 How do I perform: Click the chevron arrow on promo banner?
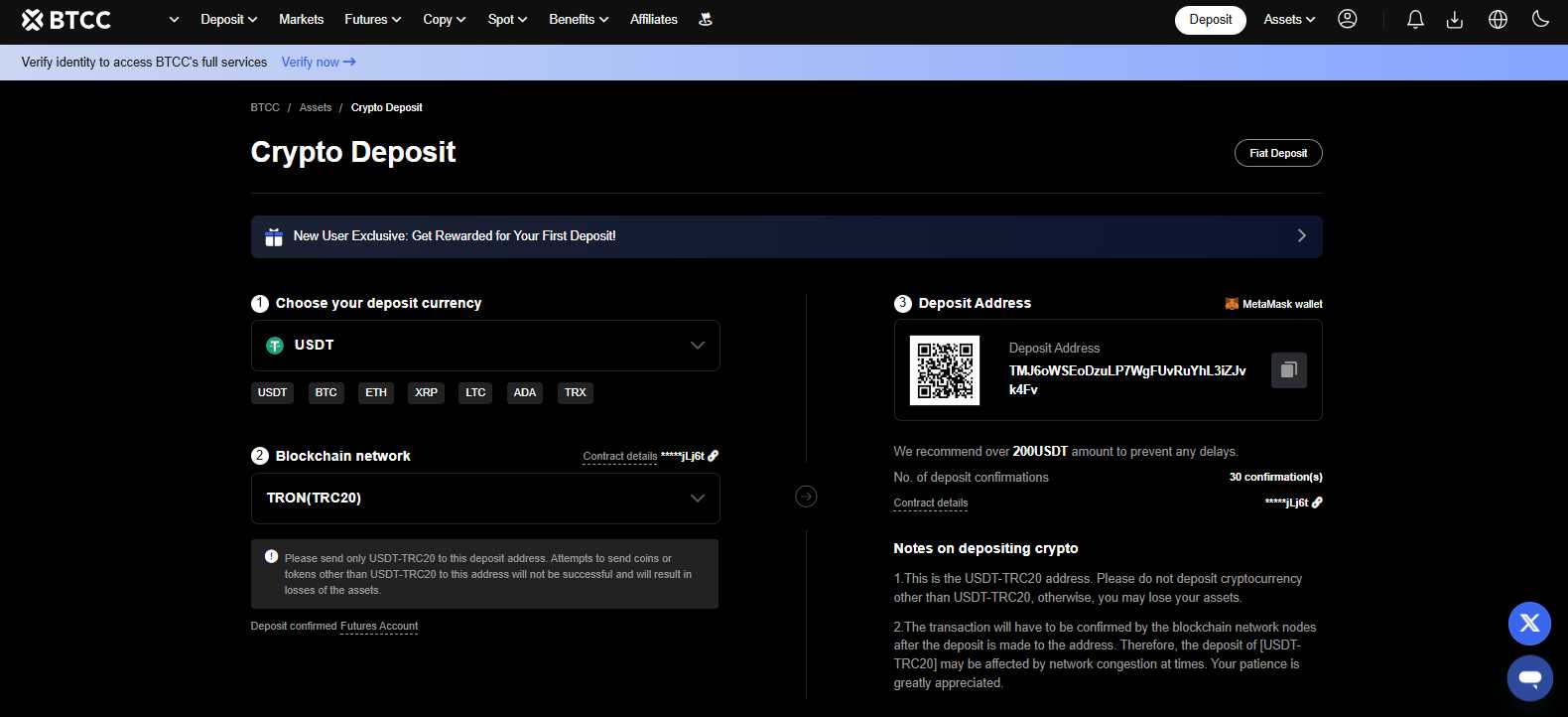coord(1302,236)
